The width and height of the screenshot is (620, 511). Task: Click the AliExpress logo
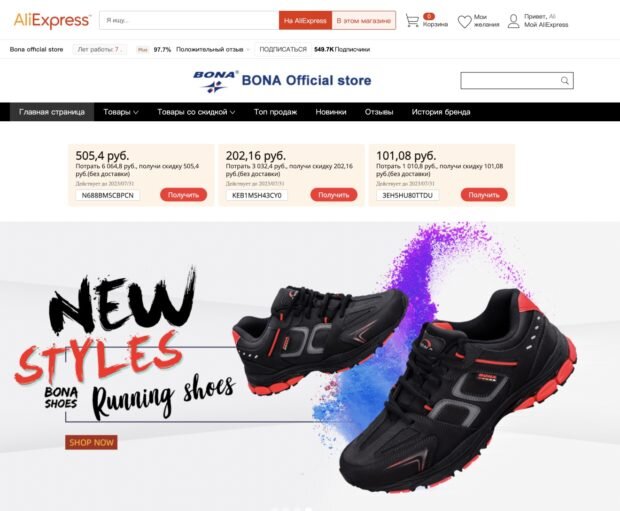[52, 20]
